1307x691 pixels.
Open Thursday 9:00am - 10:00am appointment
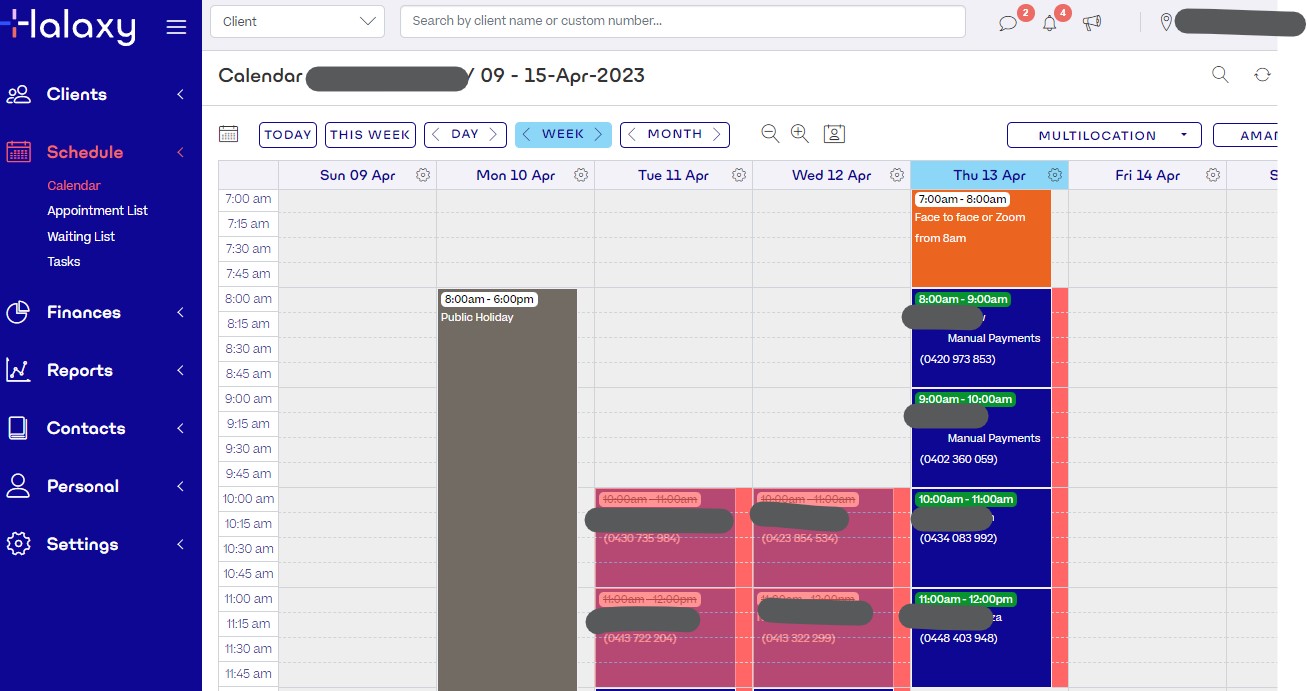tap(981, 438)
